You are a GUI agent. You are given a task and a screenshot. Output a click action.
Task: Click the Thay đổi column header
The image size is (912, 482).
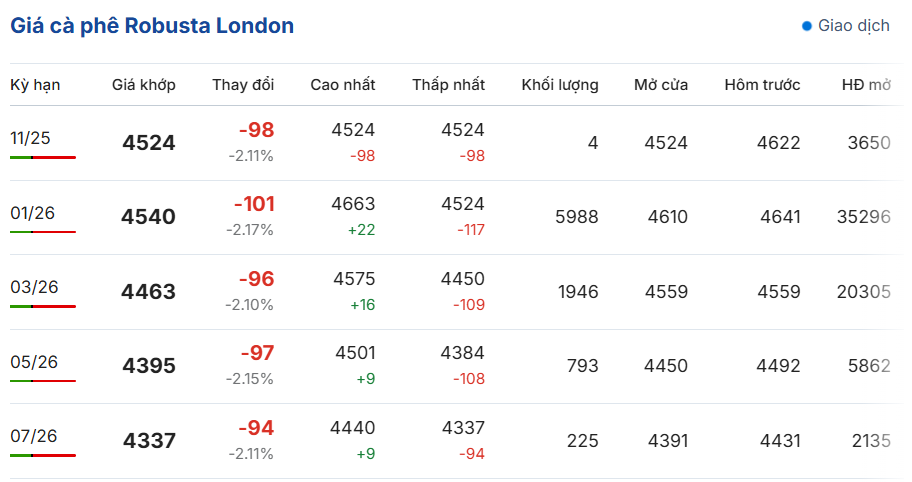pos(242,85)
